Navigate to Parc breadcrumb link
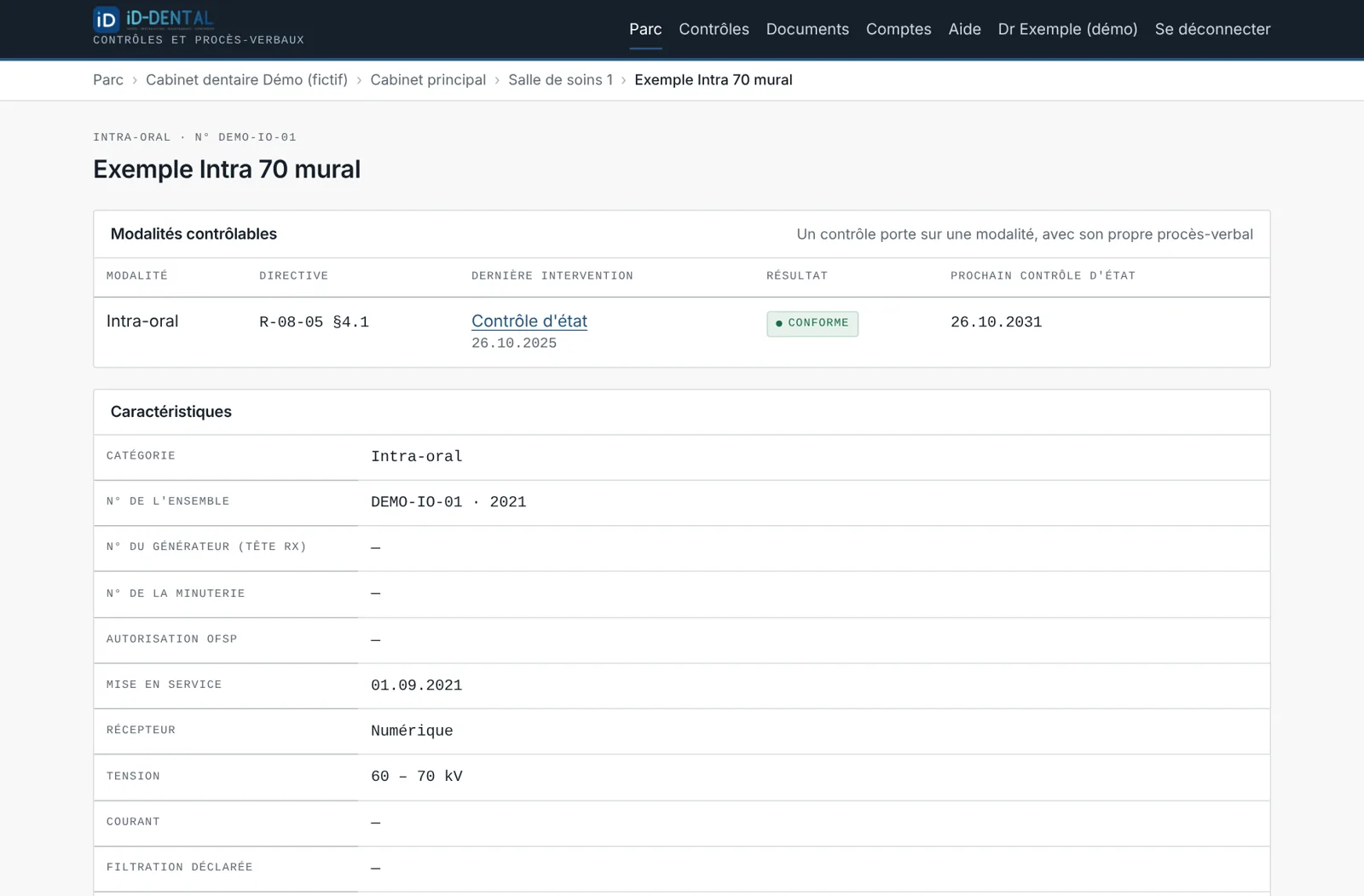Image resolution: width=1364 pixels, height=896 pixels. pos(108,79)
